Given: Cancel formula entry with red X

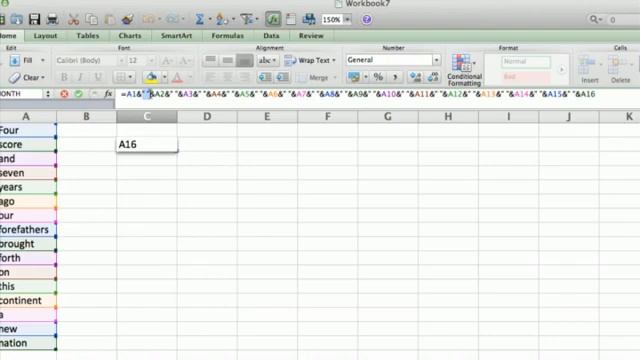Looking at the screenshot, I should pyautogui.click(x=64, y=94).
